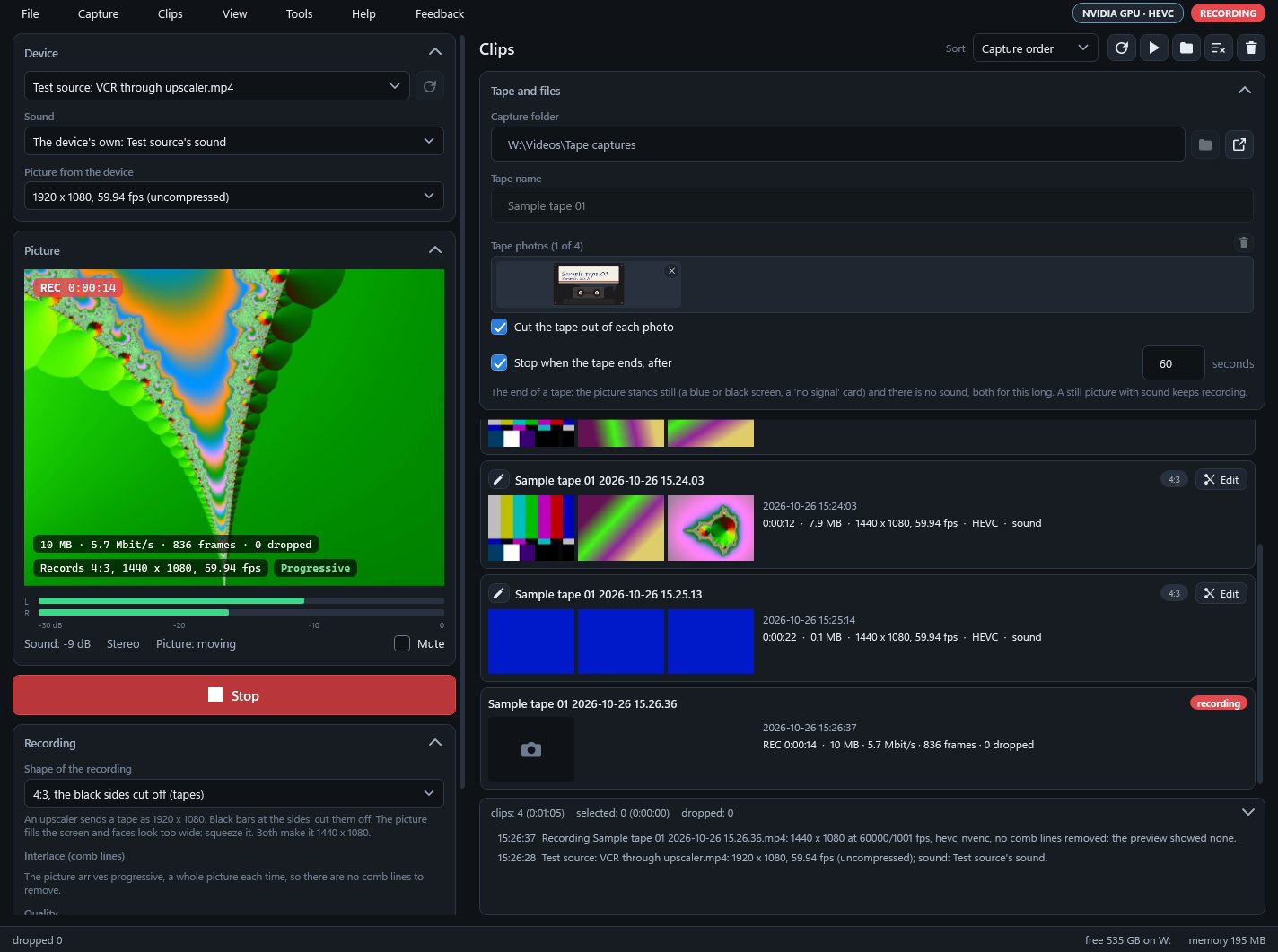
Task: Click the camera placeholder of the recording clip
Action: click(531, 749)
